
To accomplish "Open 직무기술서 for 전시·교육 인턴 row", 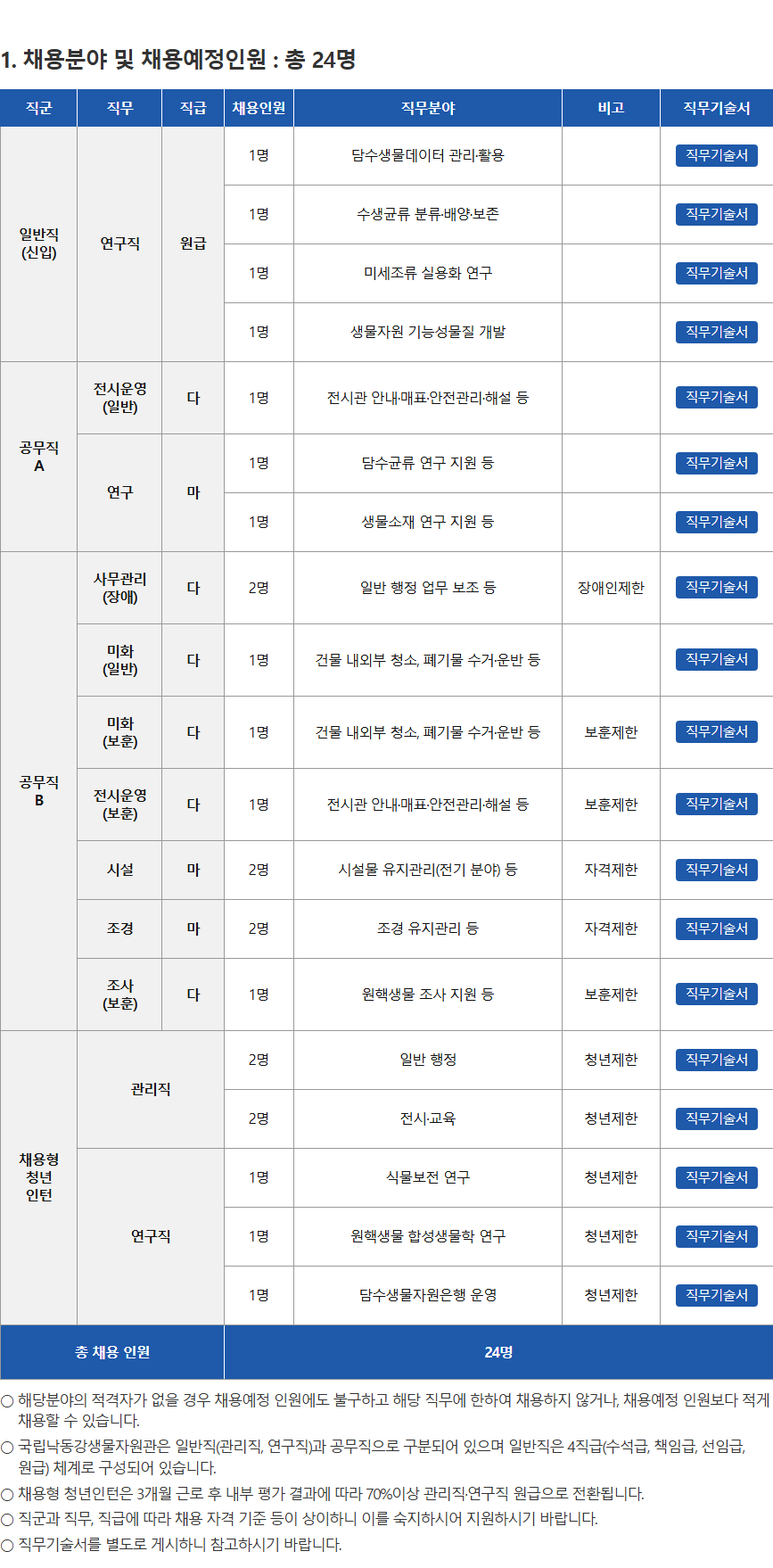I will 716,1118.
